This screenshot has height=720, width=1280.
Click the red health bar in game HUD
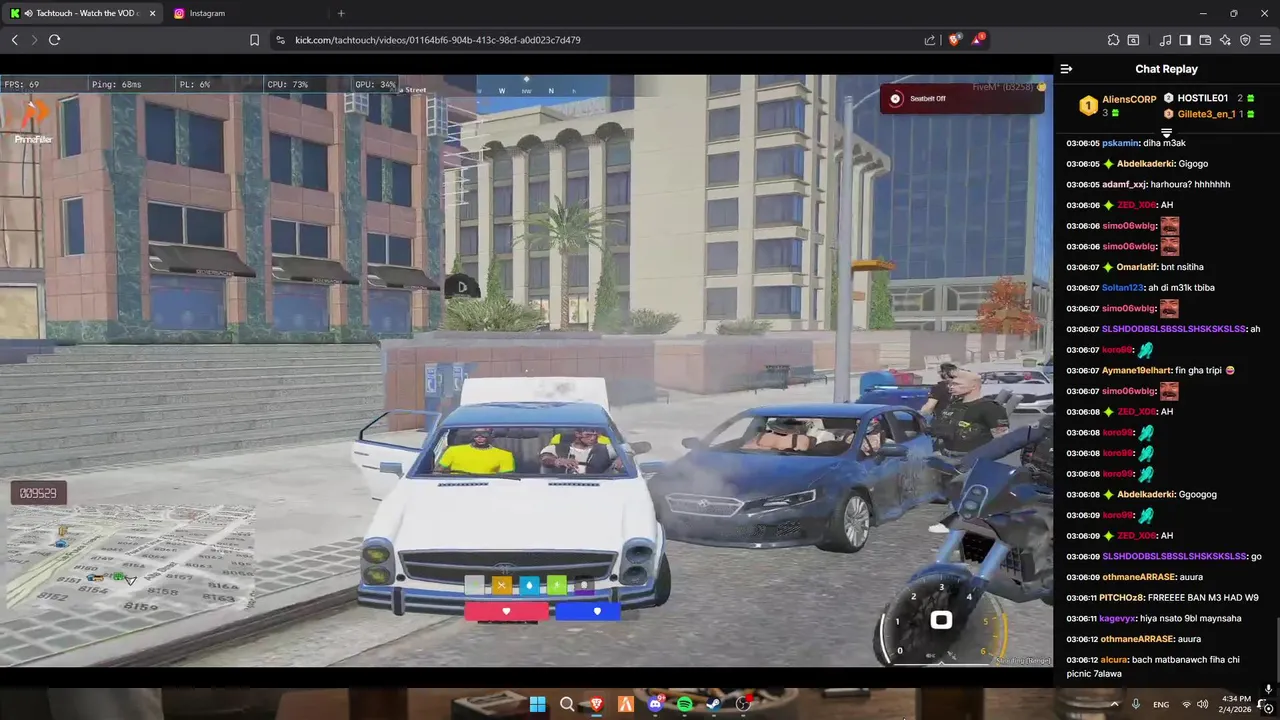506,611
